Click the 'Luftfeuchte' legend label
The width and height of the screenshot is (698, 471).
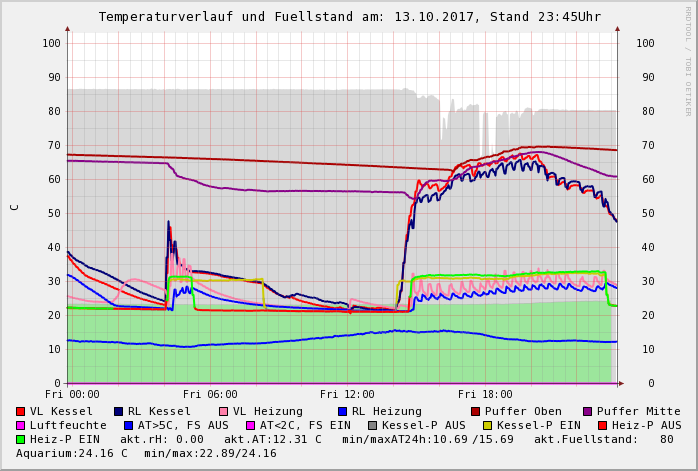point(68,426)
